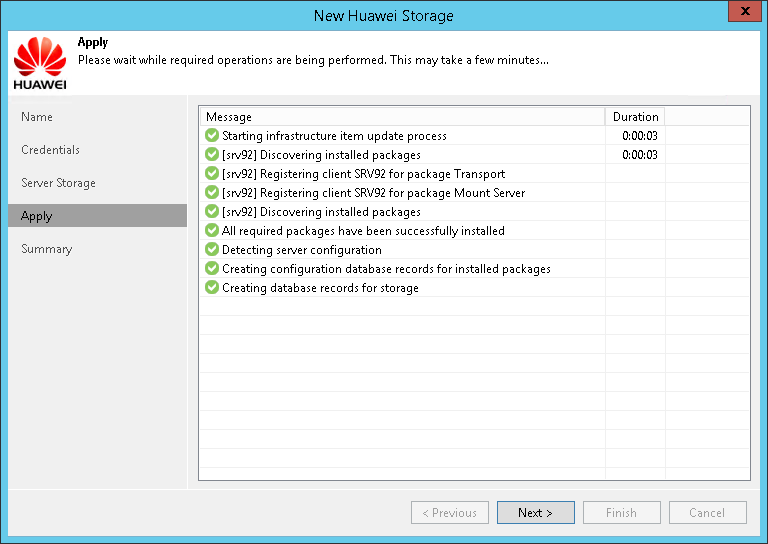The image size is (768, 544).
Task: Click green check icon beside Detecting server configuration
Action: click(212, 249)
